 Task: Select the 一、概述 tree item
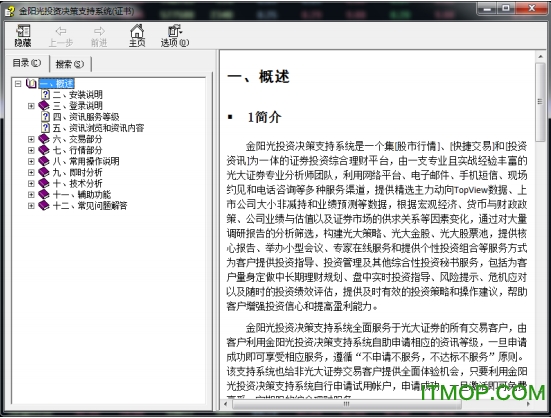(x=57, y=84)
